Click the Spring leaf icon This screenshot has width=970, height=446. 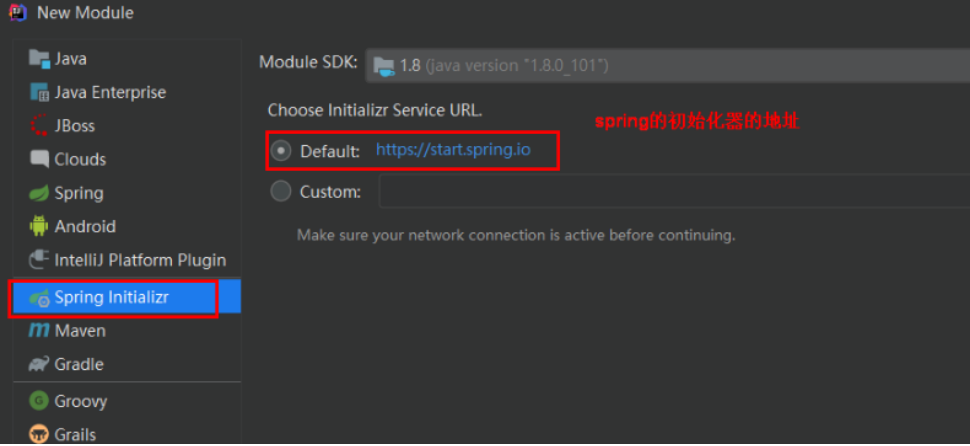39,193
